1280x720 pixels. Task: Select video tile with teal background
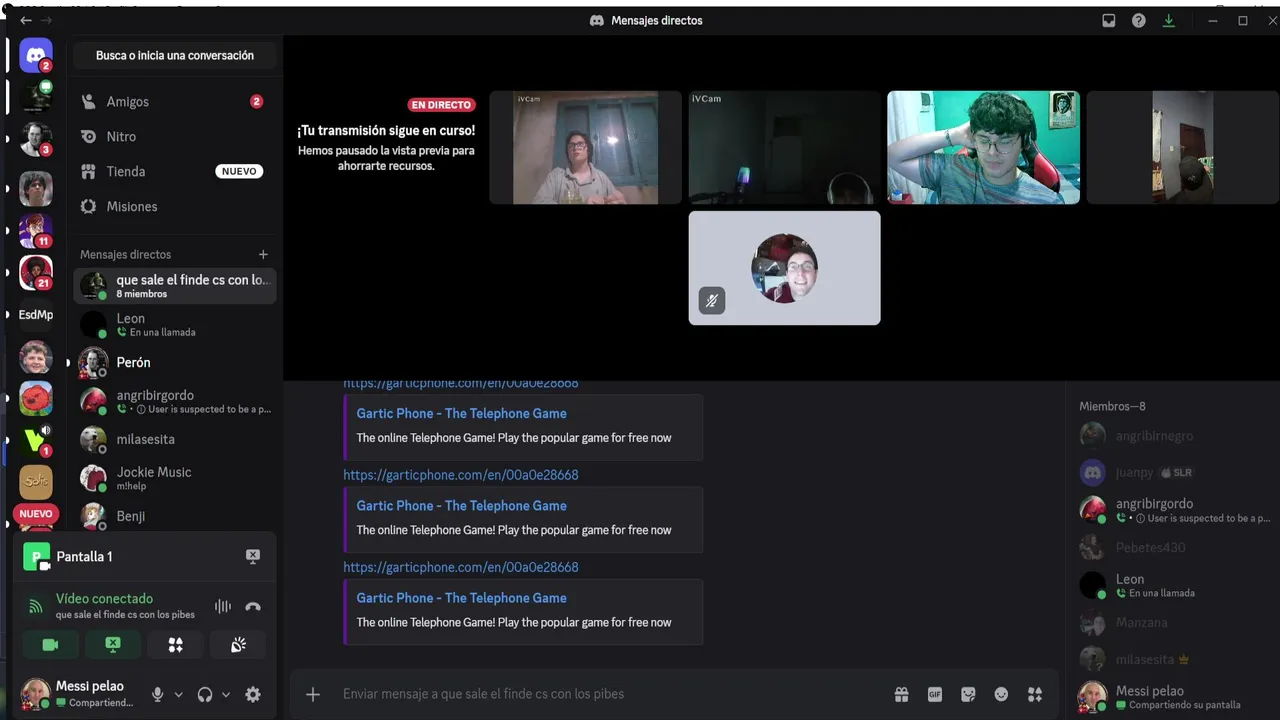coord(984,148)
